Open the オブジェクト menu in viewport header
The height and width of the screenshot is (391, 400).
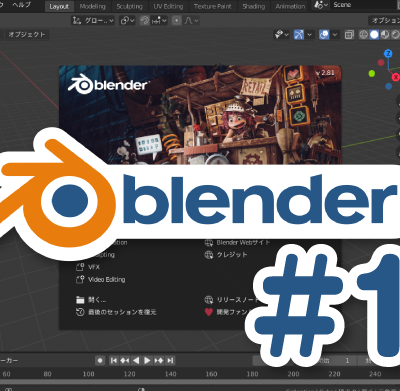click(26, 34)
